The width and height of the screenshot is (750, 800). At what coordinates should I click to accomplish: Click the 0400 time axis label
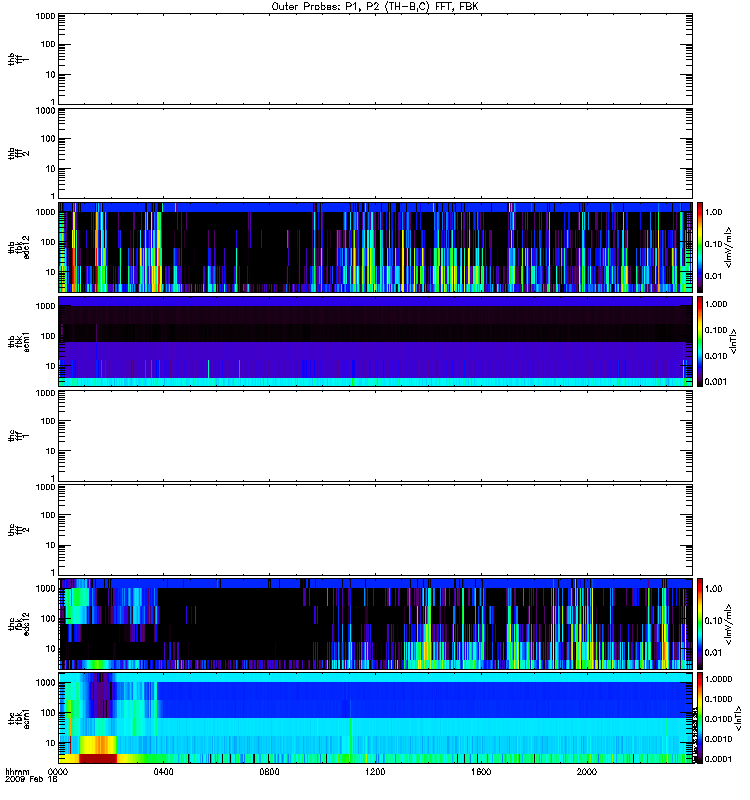pos(163,772)
